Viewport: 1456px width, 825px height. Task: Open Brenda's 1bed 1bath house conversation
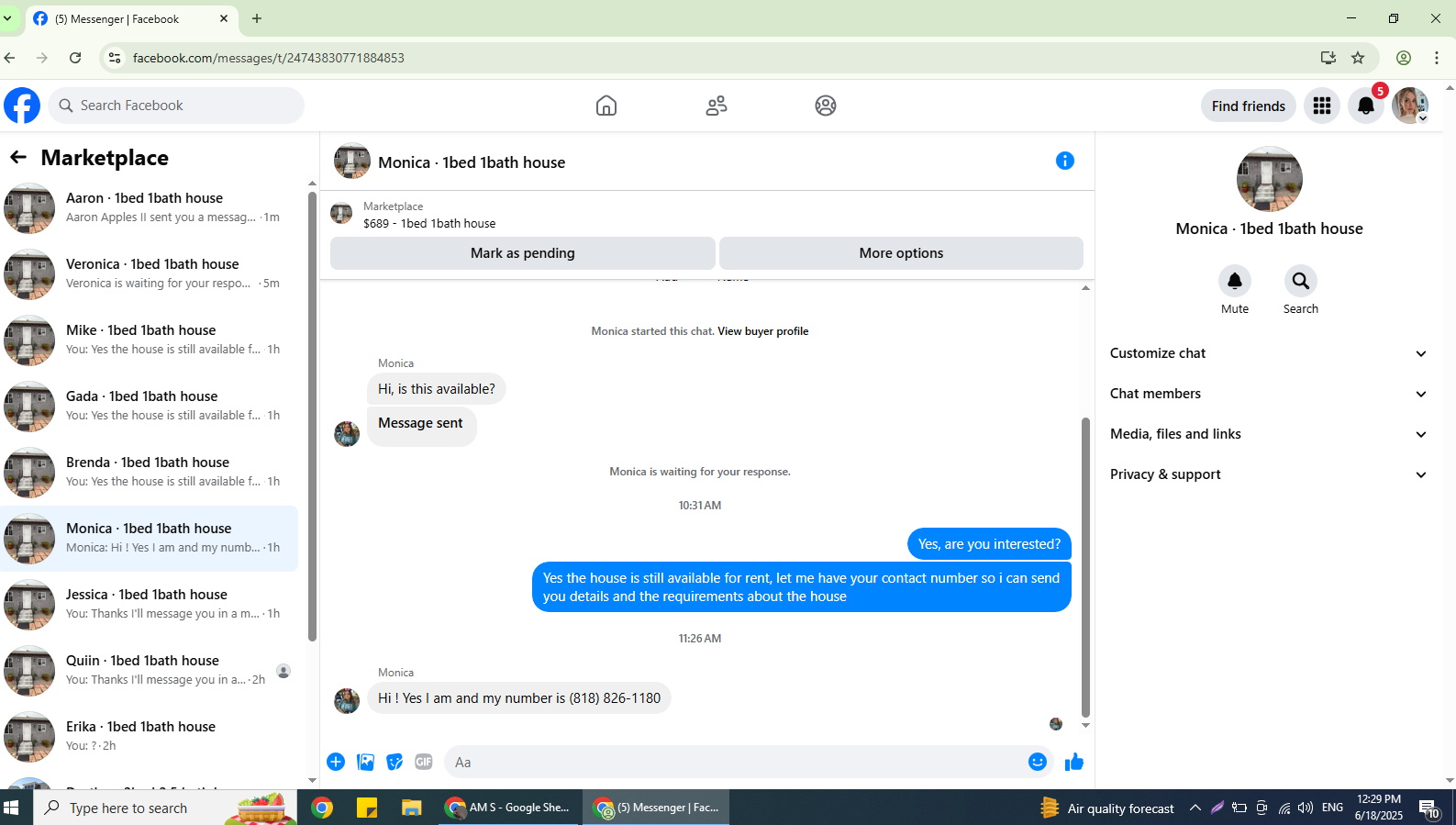coord(150,473)
